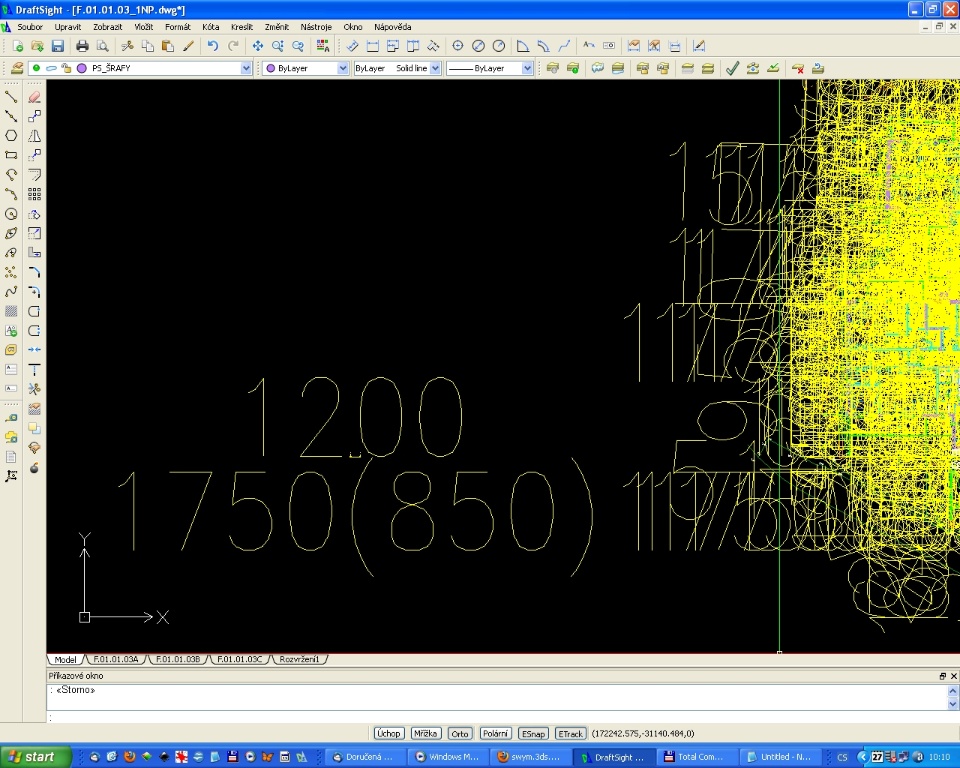Open the Kóta menu
Image resolution: width=960 pixels, height=768 pixels.
211,27
